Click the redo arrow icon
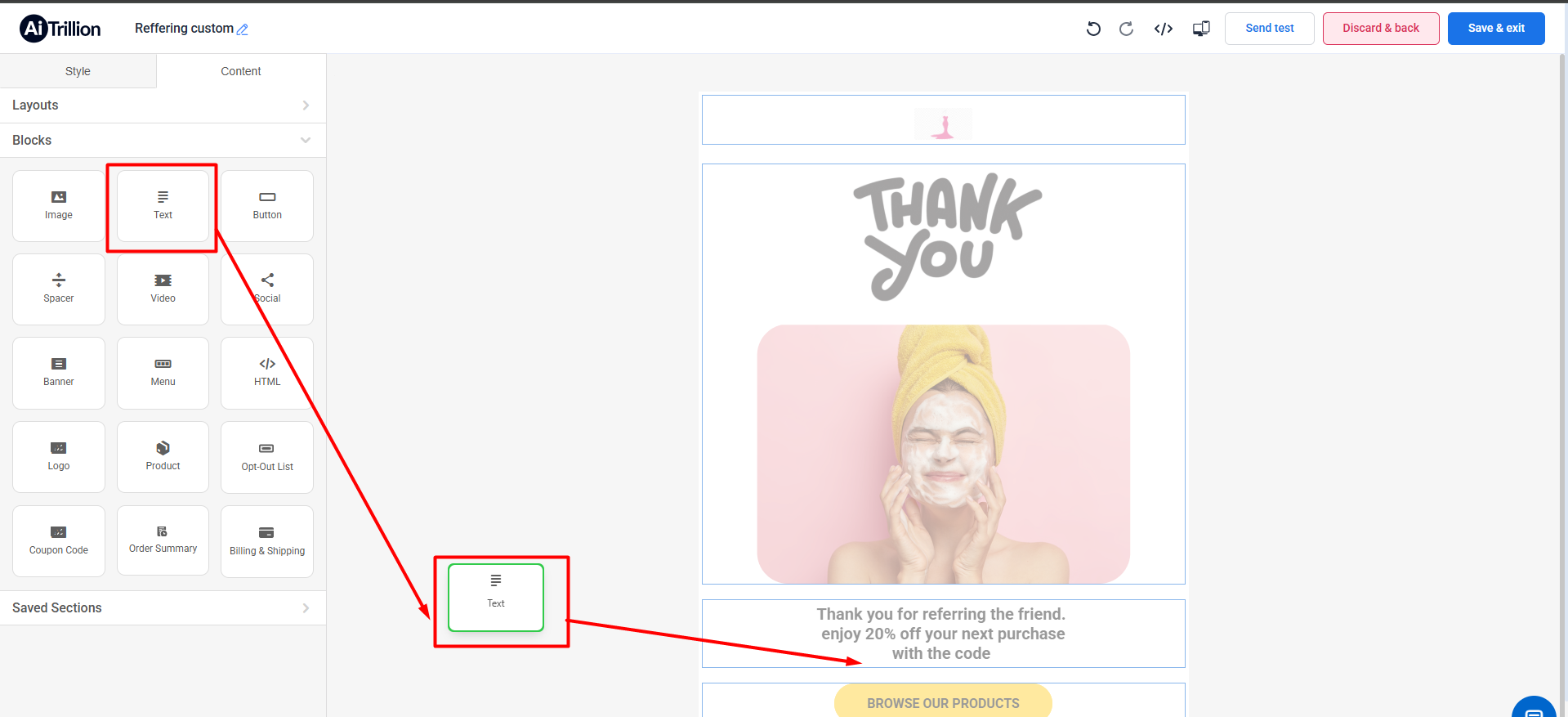Screen dimensions: 1568x717 click(1126, 29)
